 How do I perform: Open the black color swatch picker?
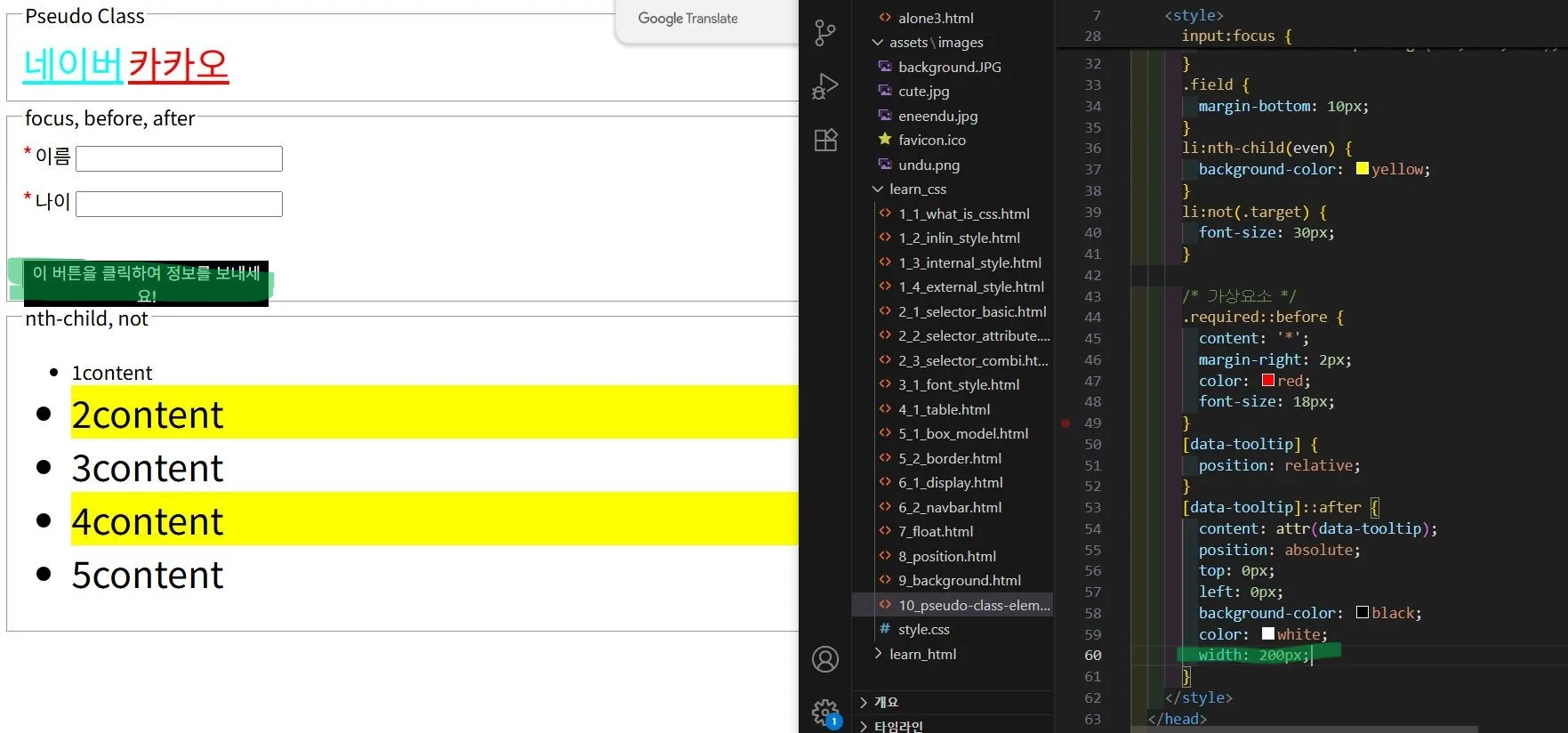1362,612
